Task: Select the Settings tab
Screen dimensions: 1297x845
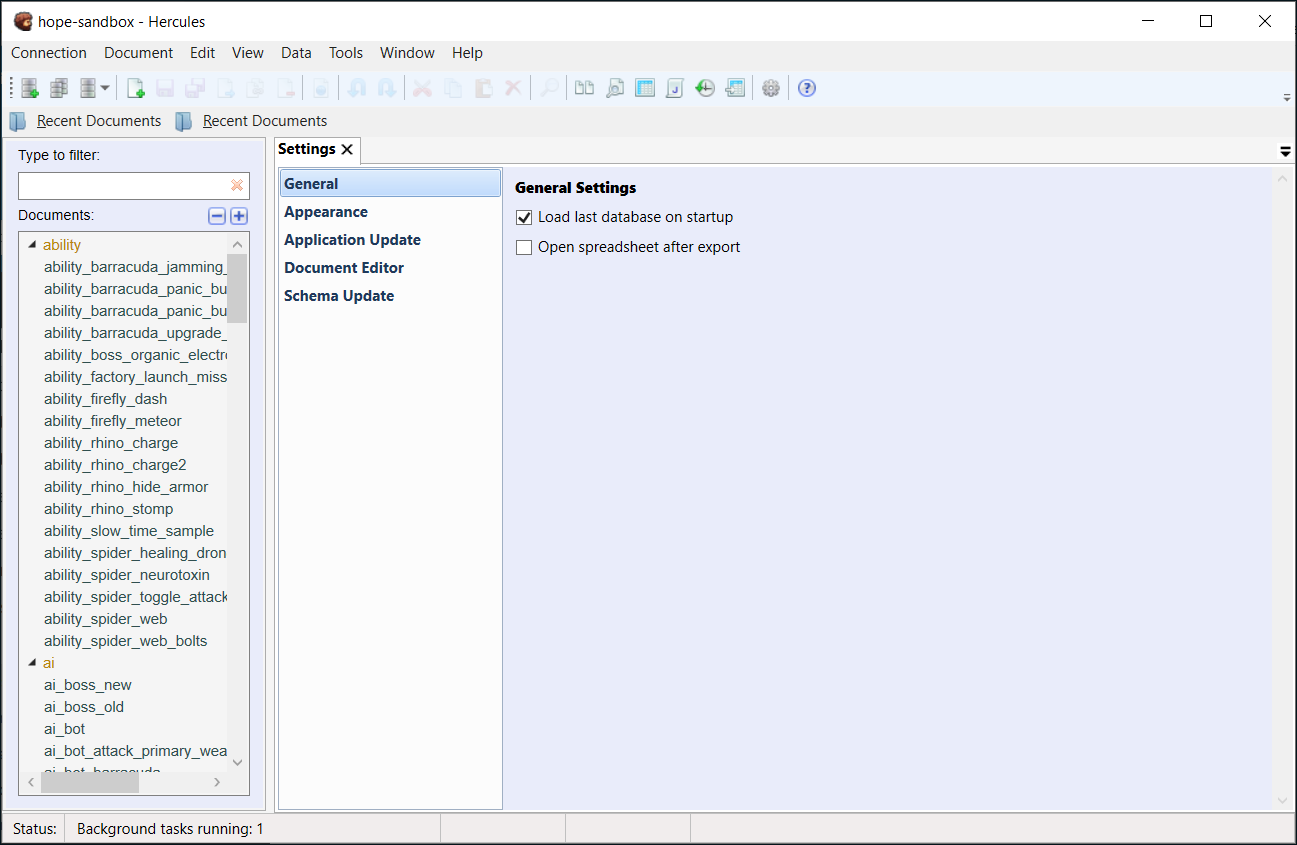Action: pyautogui.click(x=307, y=149)
